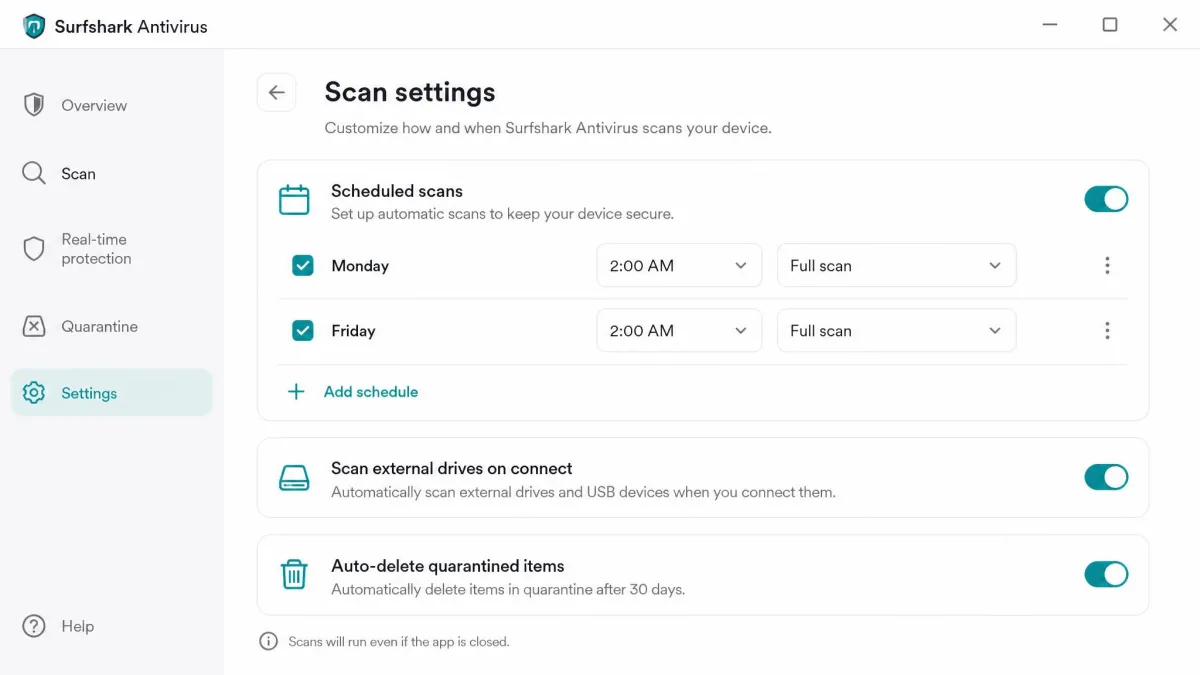
Task: Maximize the Surfshark Antivirus window
Action: coord(1110,25)
